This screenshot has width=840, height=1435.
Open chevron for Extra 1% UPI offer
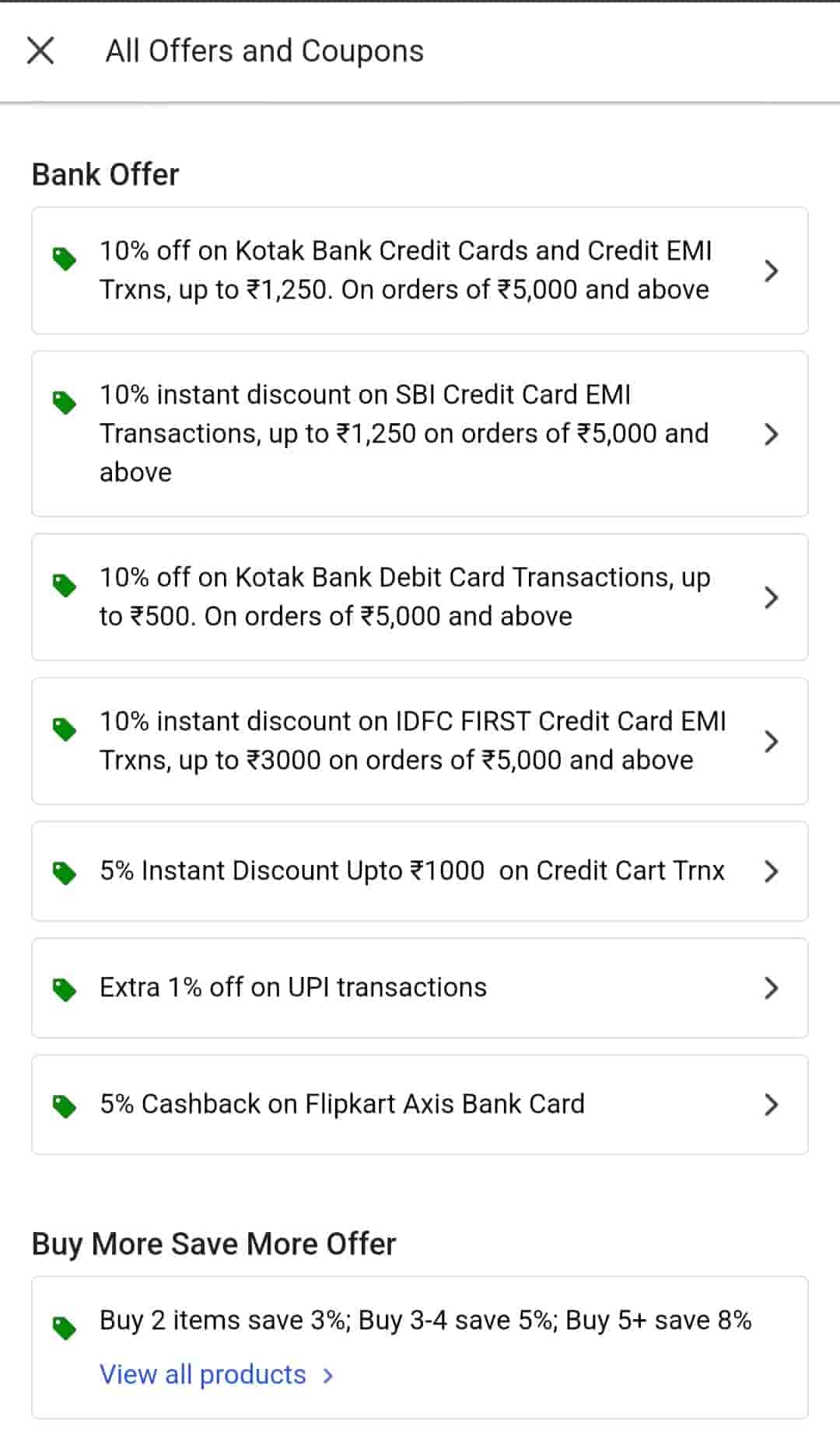[771, 988]
